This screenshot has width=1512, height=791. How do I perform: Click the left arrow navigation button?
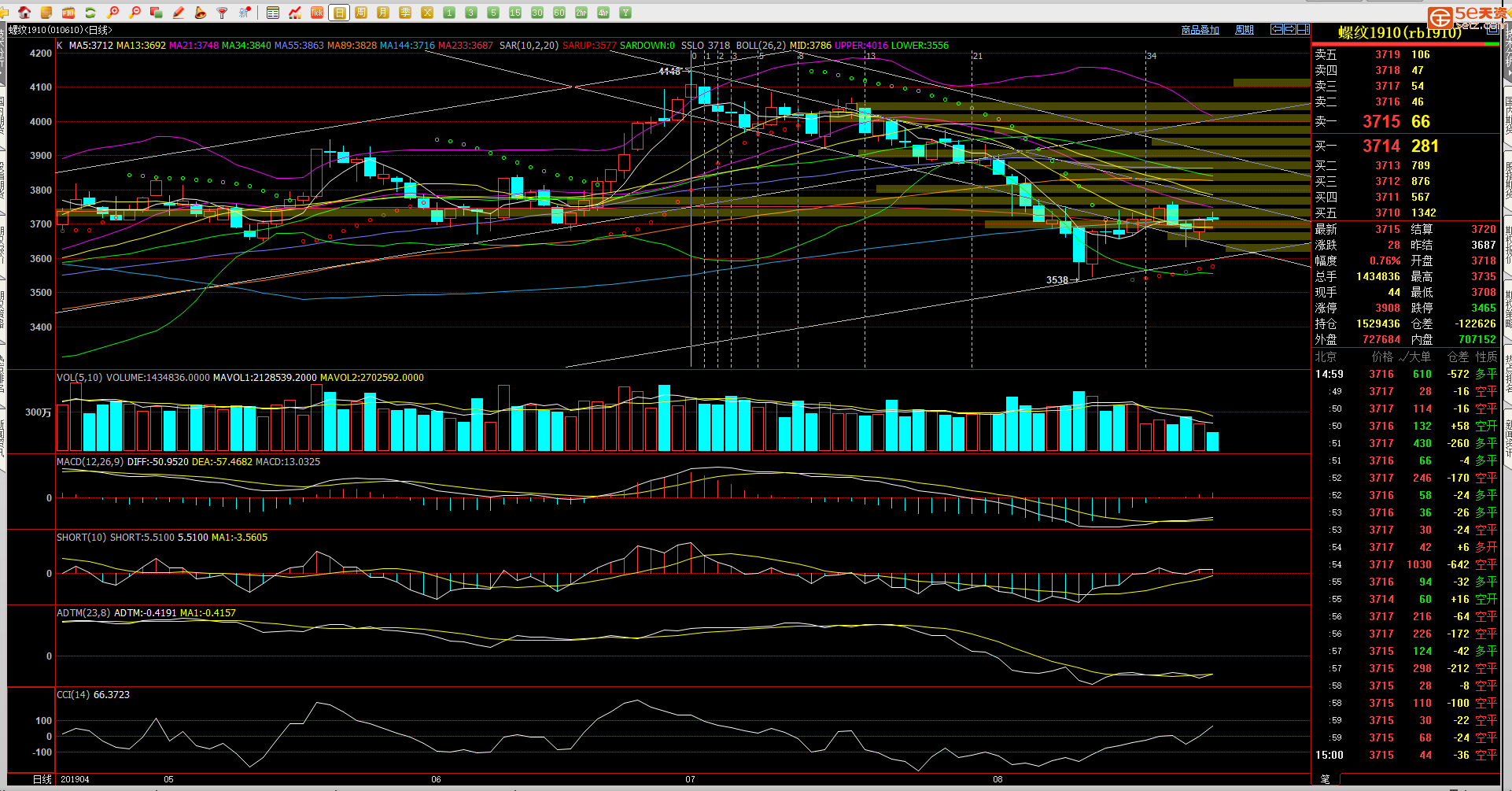click(1277, 29)
